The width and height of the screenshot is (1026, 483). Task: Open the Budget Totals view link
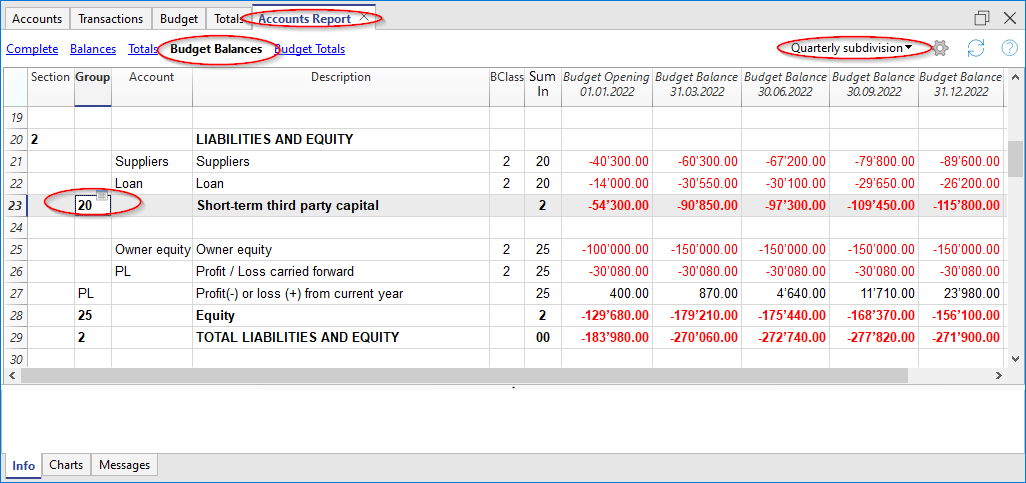311,49
